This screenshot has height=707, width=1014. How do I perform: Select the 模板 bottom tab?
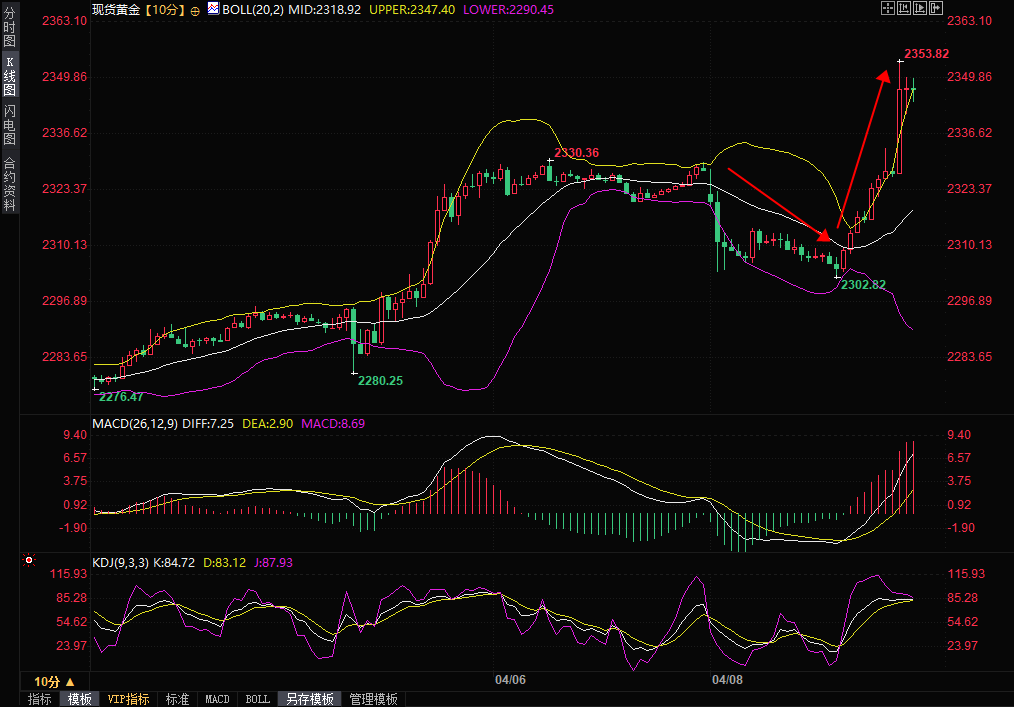tap(80, 699)
